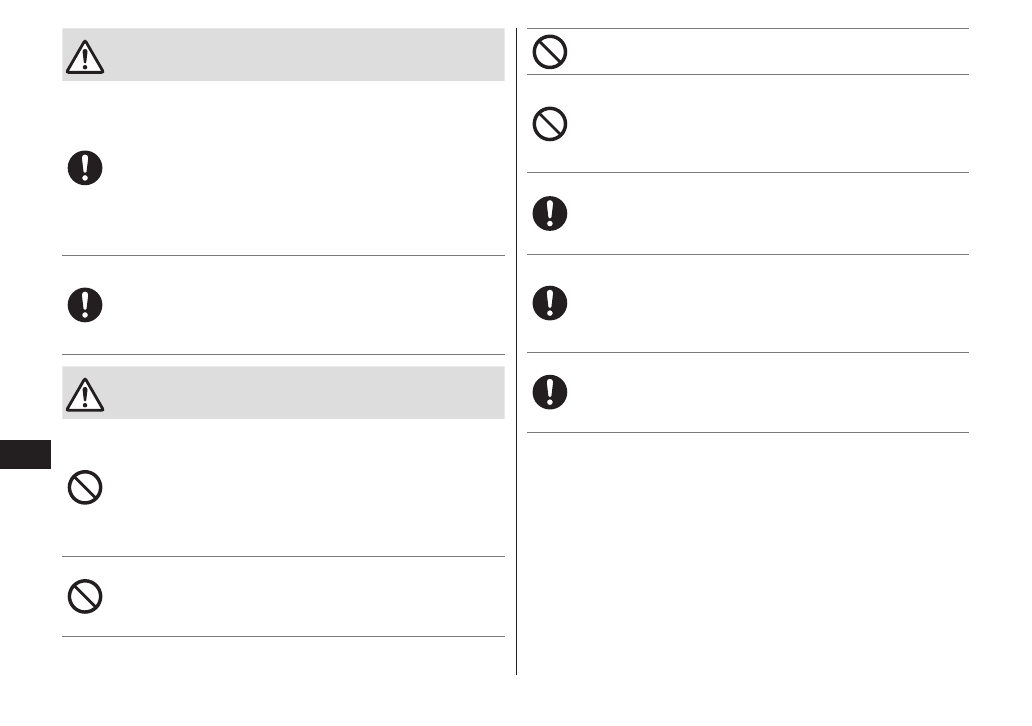Click the top border line of right column

tap(748, 29)
